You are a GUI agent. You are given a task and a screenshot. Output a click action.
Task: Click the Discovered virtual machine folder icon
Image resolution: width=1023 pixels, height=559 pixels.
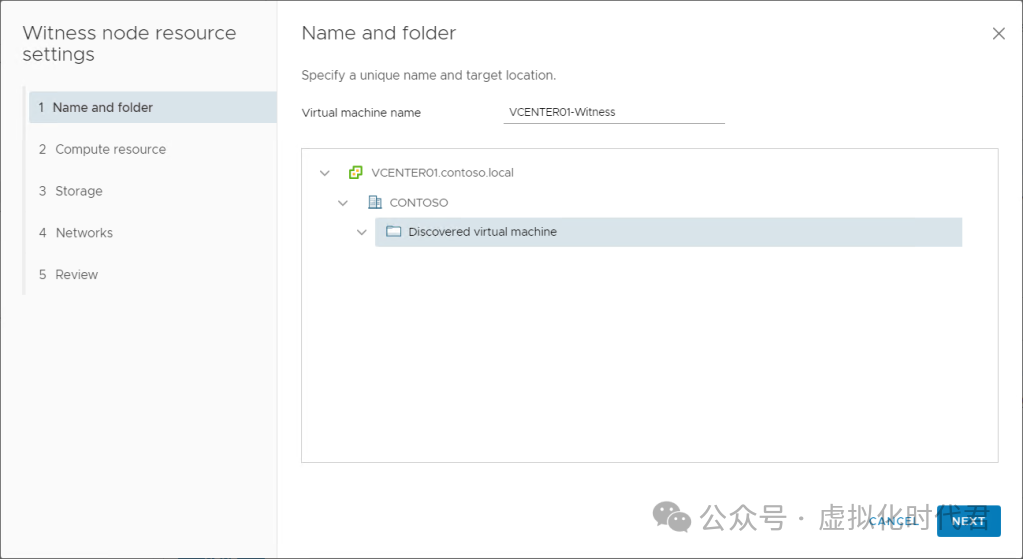pyautogui.click(x=393, y=232)
